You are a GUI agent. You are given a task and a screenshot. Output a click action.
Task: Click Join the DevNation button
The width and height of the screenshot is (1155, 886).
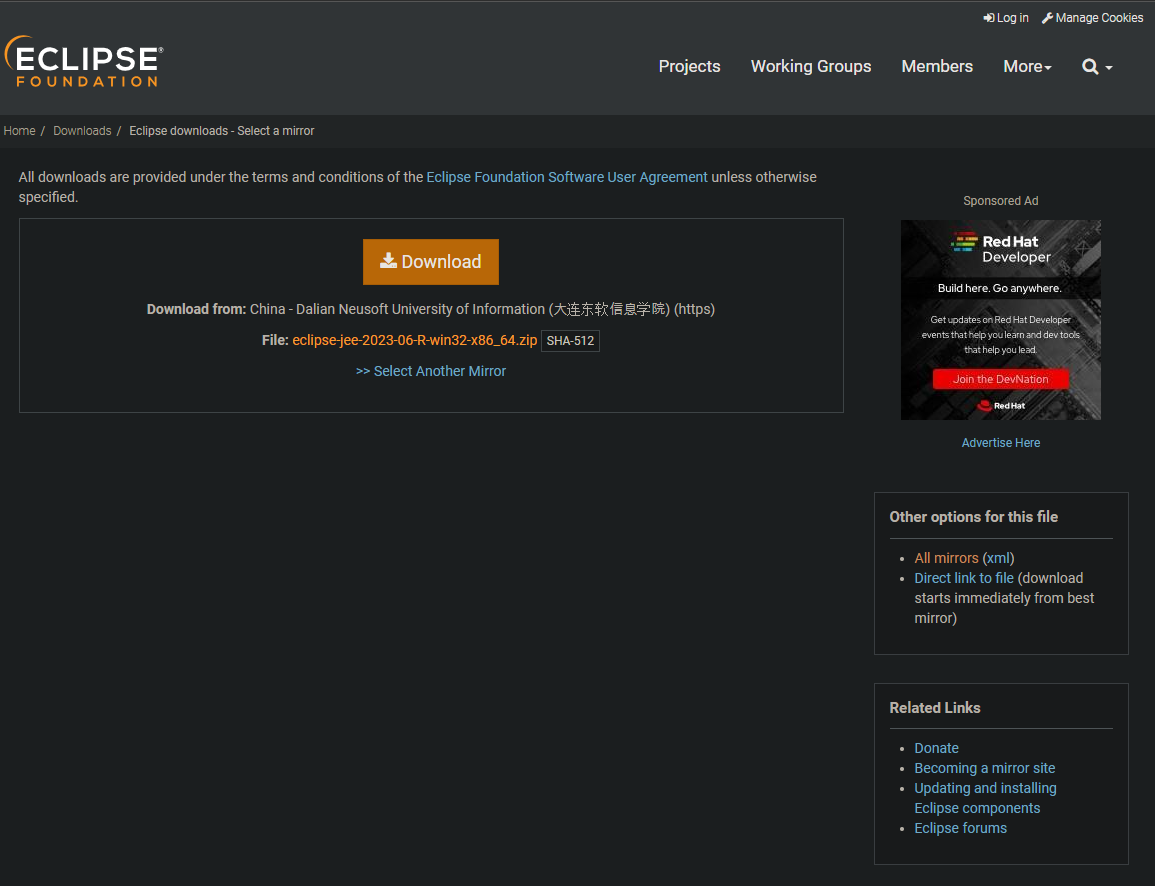(1000, 379)
